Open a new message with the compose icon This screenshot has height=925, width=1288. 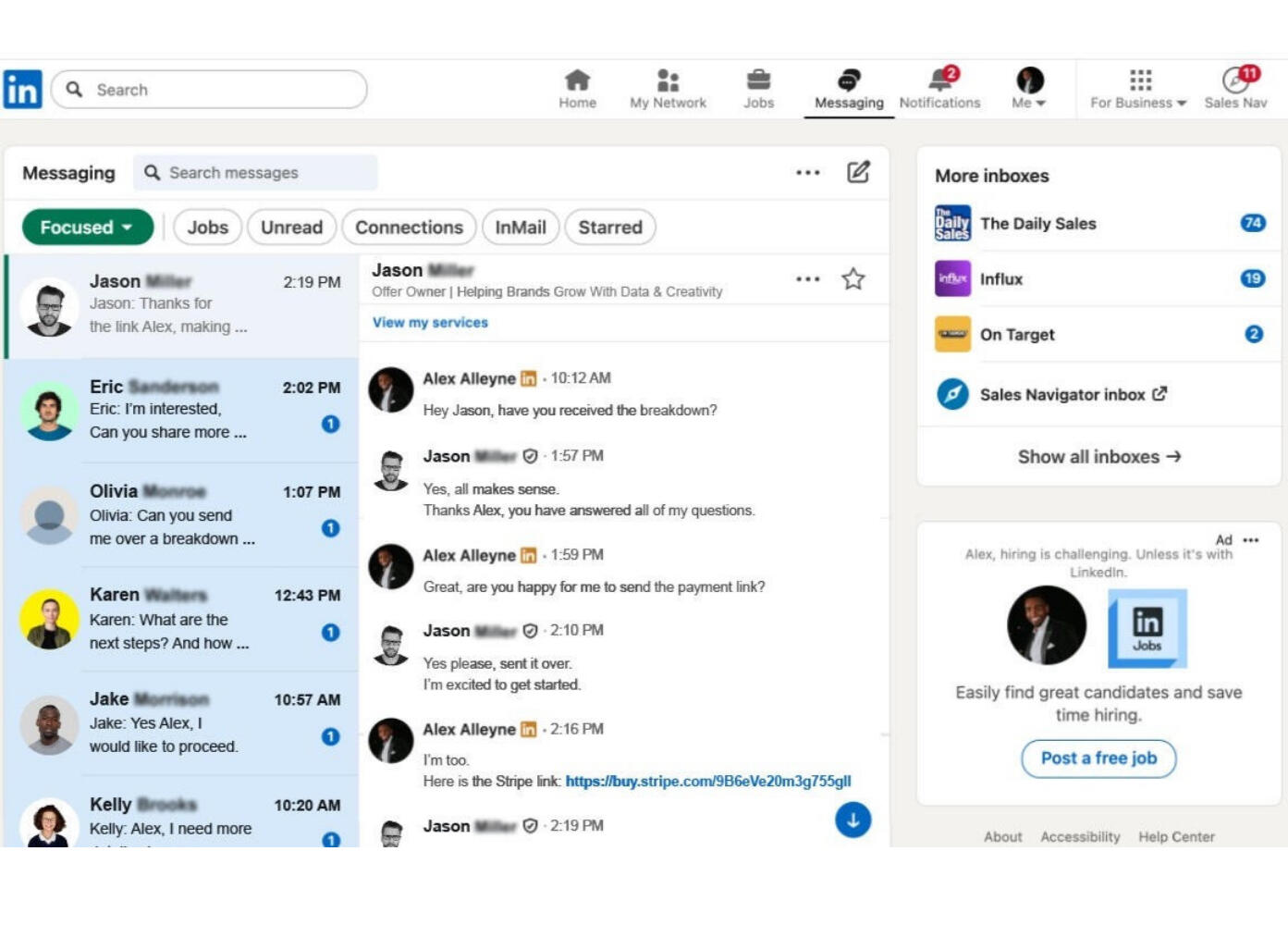point(859,172)
